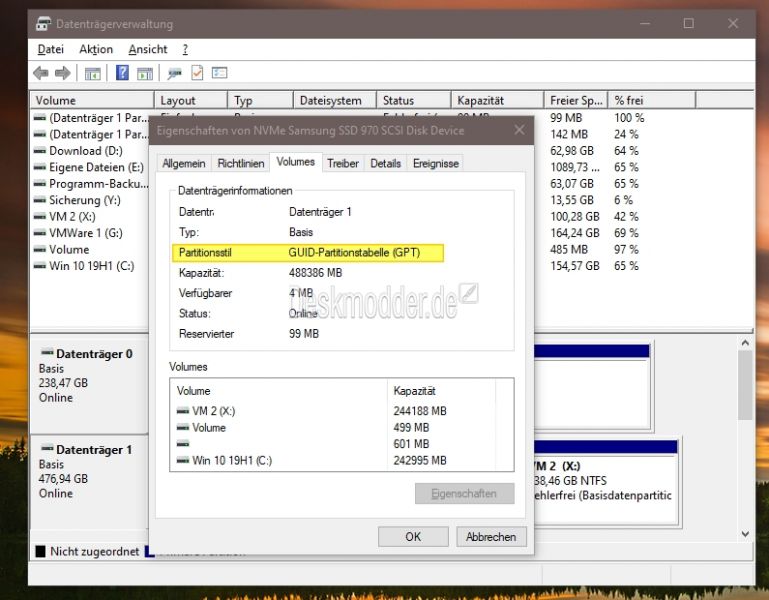Close the NVMe Samsung SSD properties dialog

coord(519,130)
